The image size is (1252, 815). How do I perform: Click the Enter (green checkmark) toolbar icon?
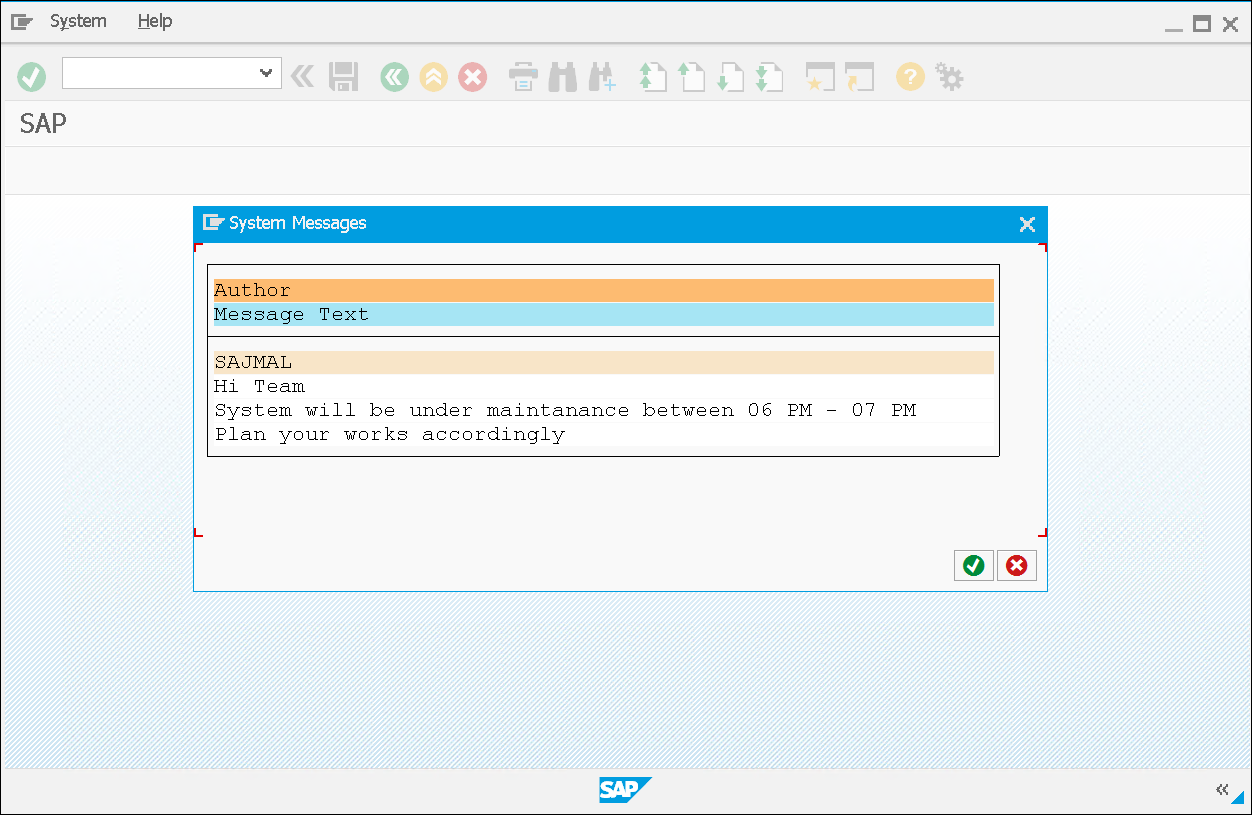point(31,76)
